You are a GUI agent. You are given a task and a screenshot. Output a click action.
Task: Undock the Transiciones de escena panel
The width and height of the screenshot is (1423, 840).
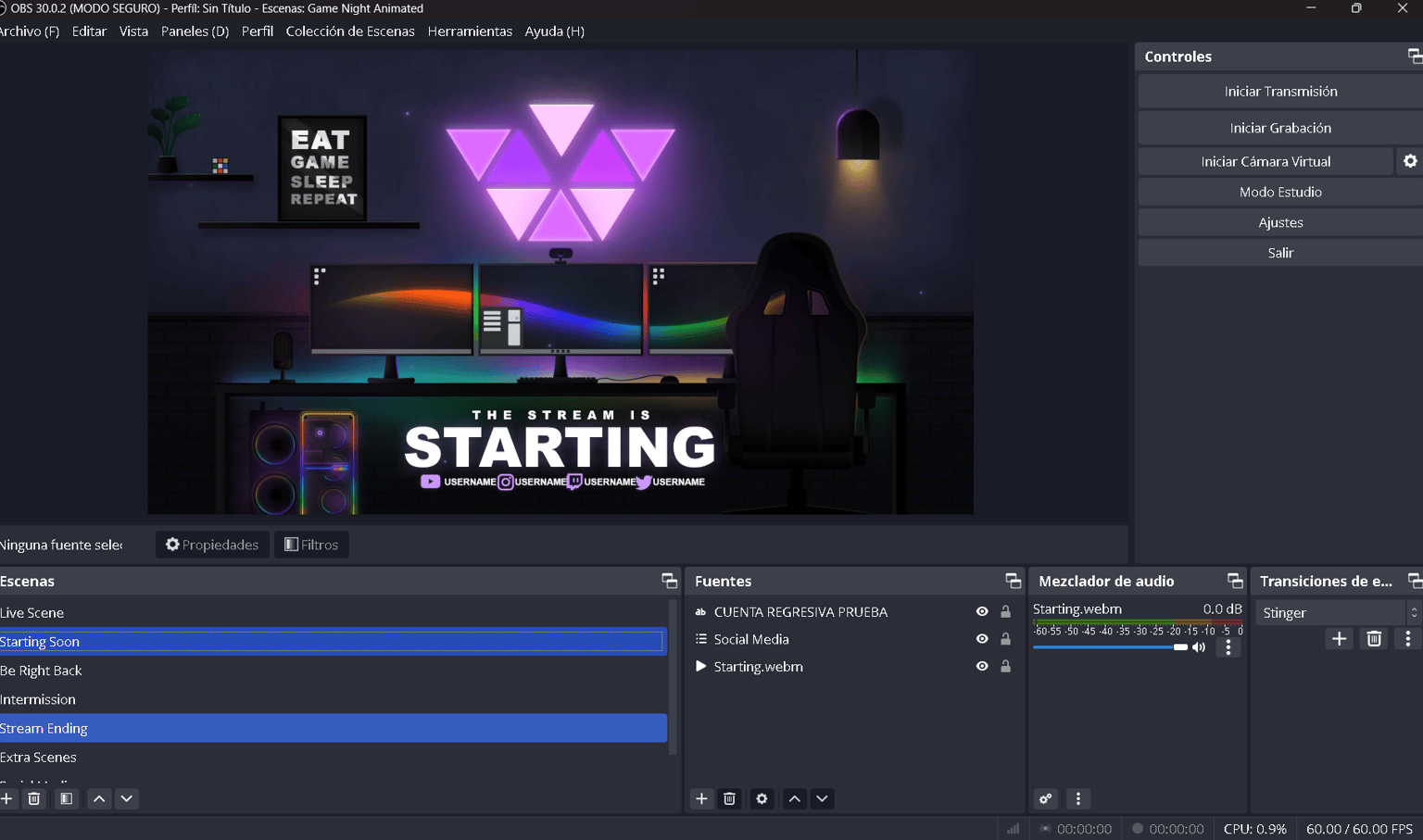(x=1414, y=581)
